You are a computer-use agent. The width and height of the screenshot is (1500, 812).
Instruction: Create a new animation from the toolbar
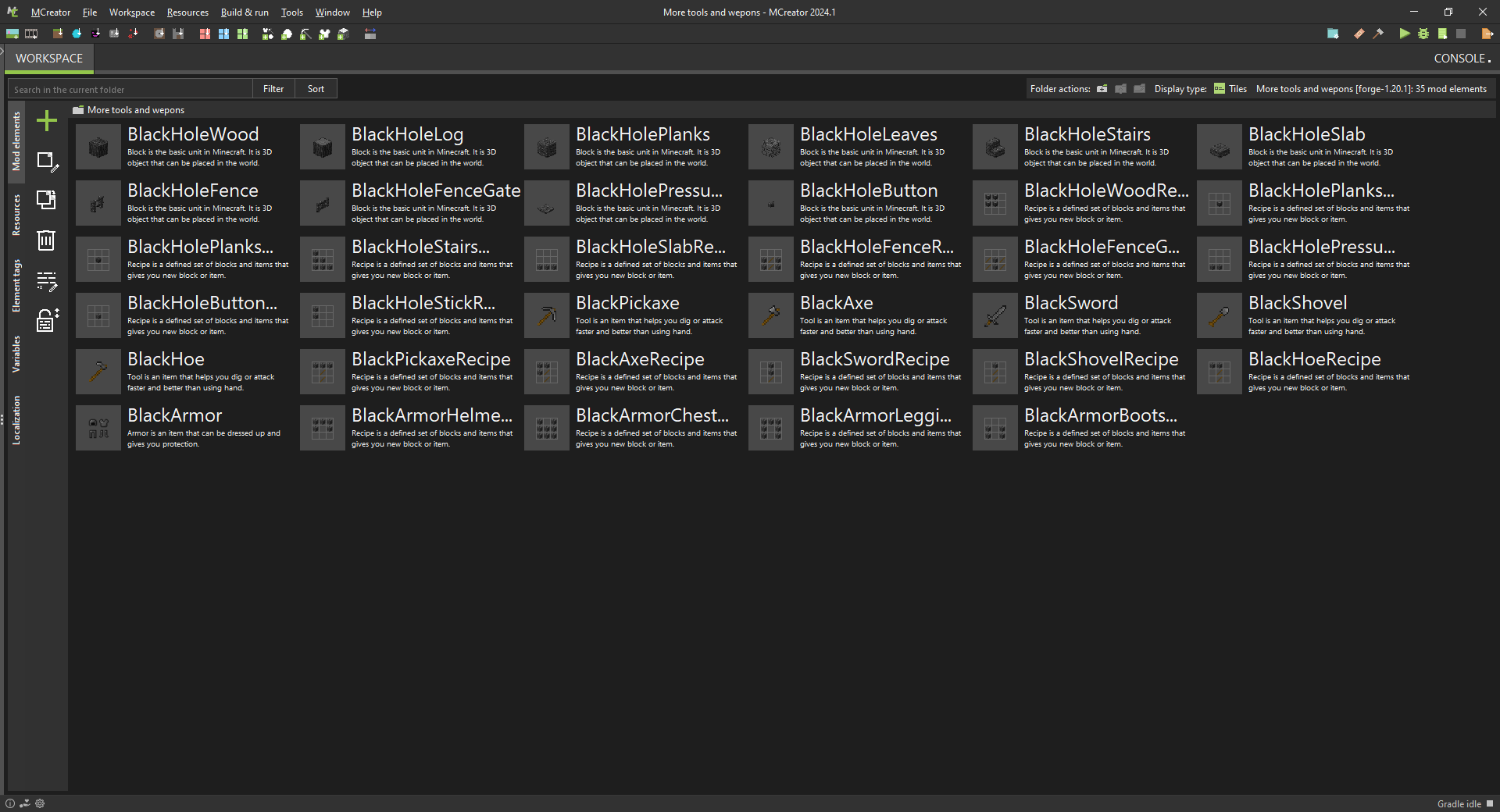31,34
